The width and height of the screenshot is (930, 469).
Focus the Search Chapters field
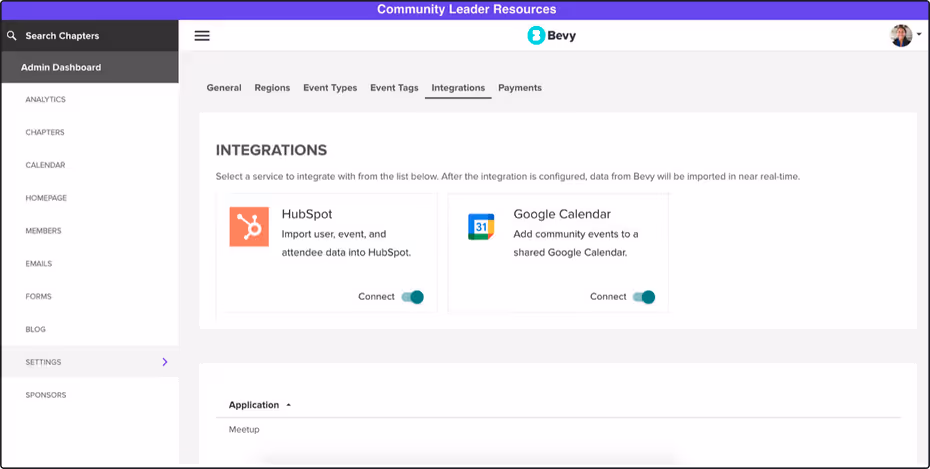pos(90,36)
